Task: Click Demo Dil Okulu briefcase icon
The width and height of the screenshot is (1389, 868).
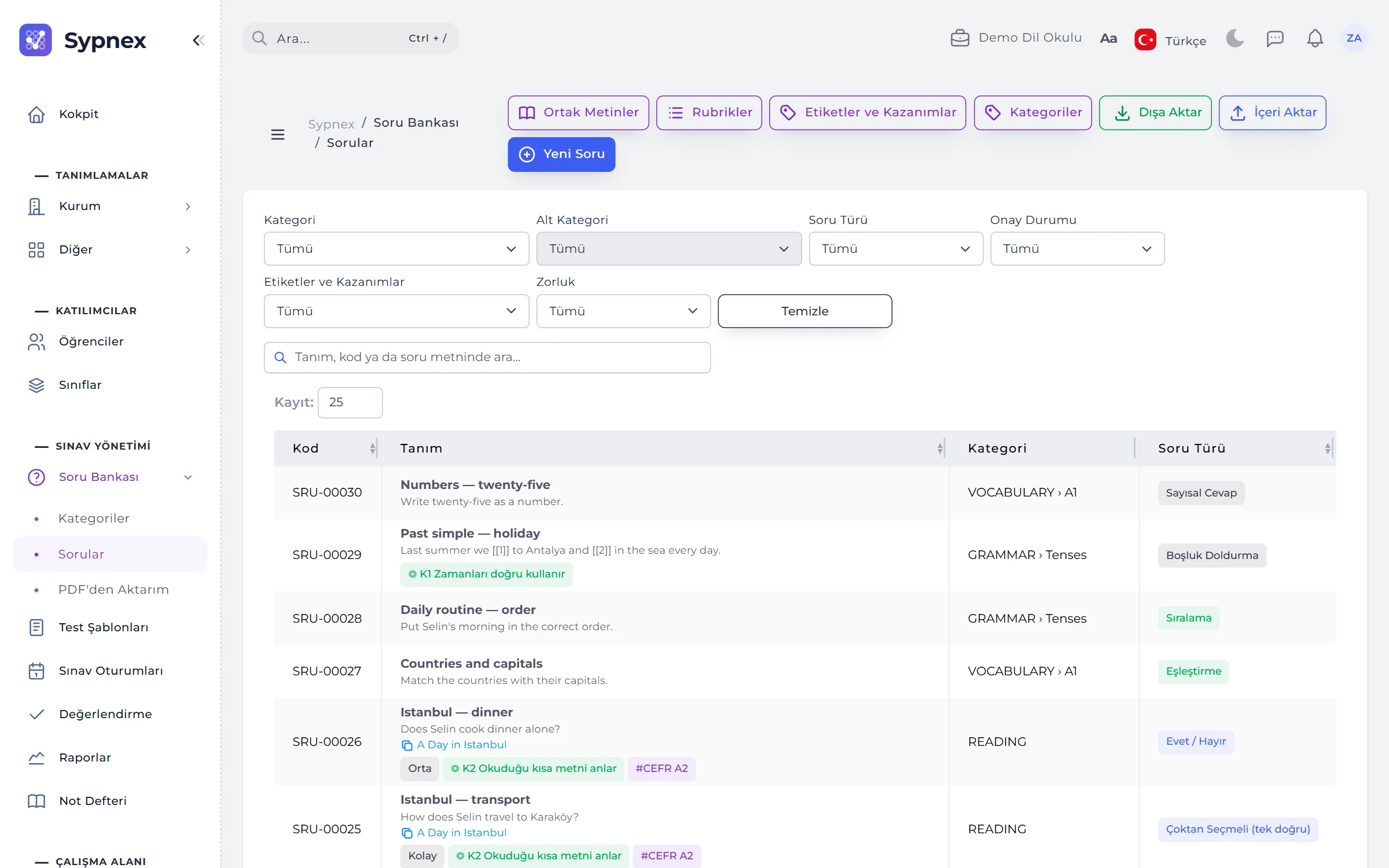Action: pos(960,38)
